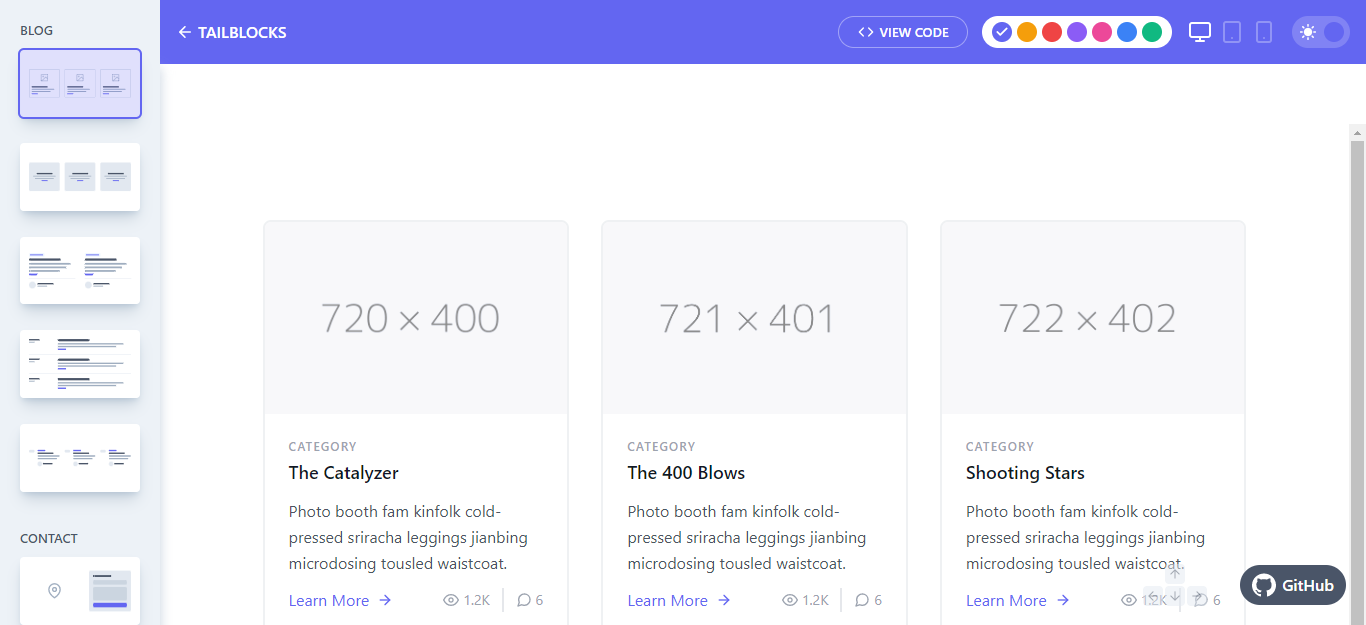
Task: Select the first blog layout thumbnail
Action: pos(80,83)
